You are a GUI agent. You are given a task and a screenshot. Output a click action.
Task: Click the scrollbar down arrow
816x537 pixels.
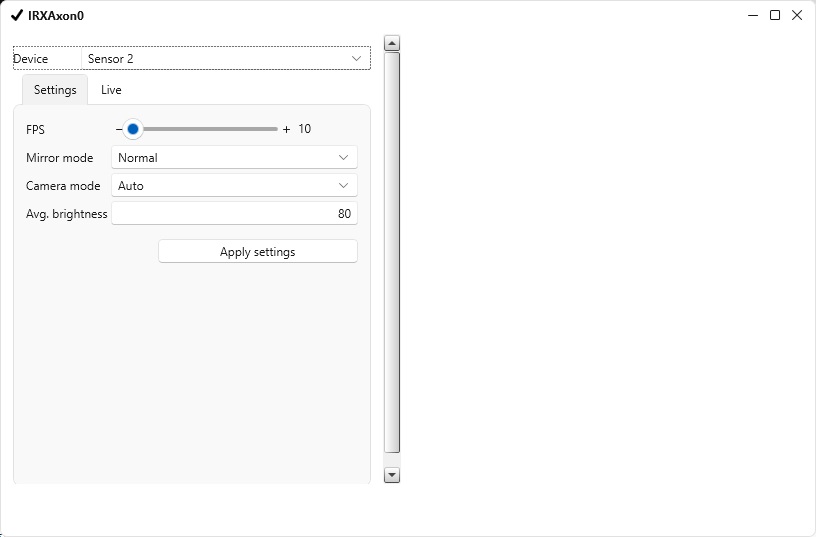click(x=392, y=475)
